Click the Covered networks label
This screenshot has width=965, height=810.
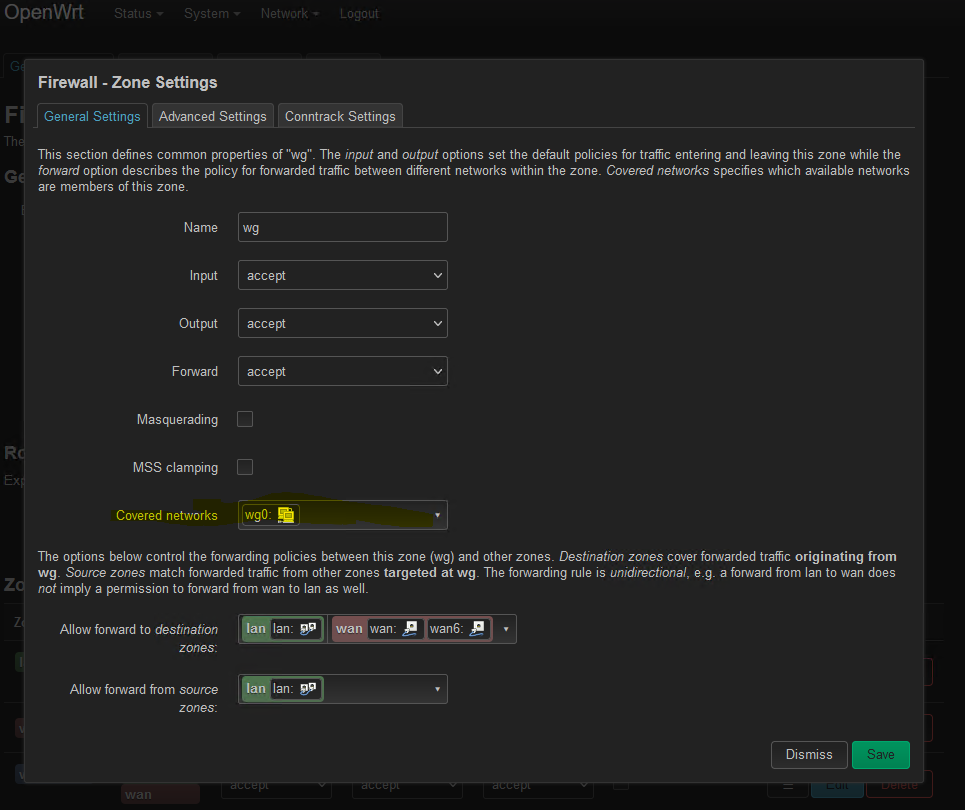(167, 515)
